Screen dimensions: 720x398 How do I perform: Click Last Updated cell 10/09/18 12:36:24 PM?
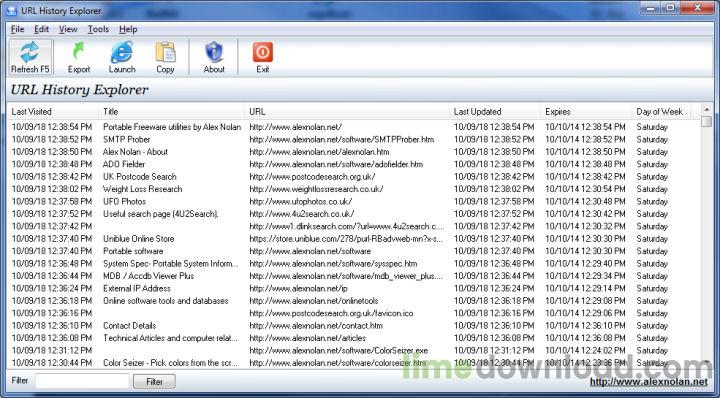(494, 288)
